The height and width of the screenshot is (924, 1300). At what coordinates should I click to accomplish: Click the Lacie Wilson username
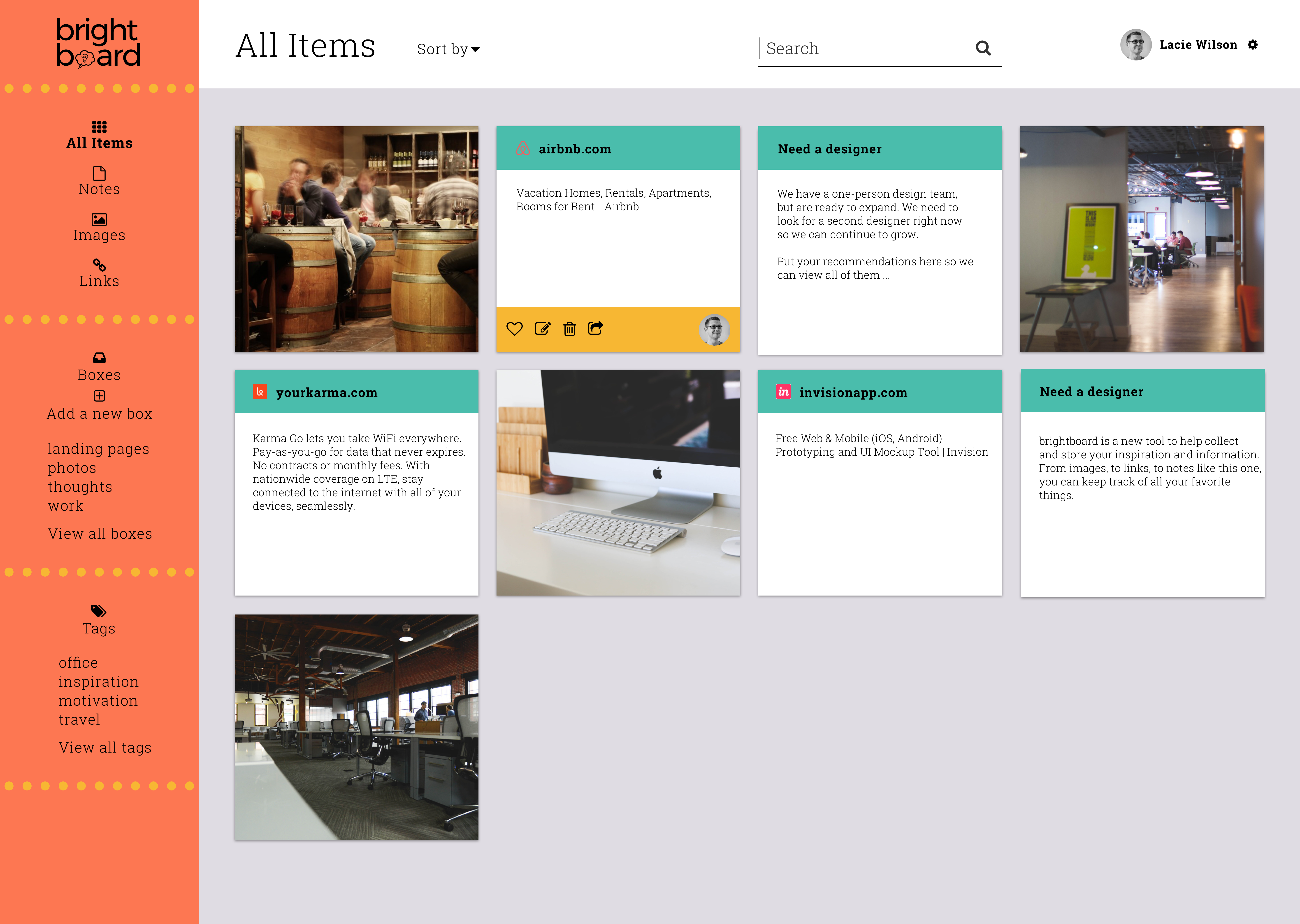point(1198,44)
